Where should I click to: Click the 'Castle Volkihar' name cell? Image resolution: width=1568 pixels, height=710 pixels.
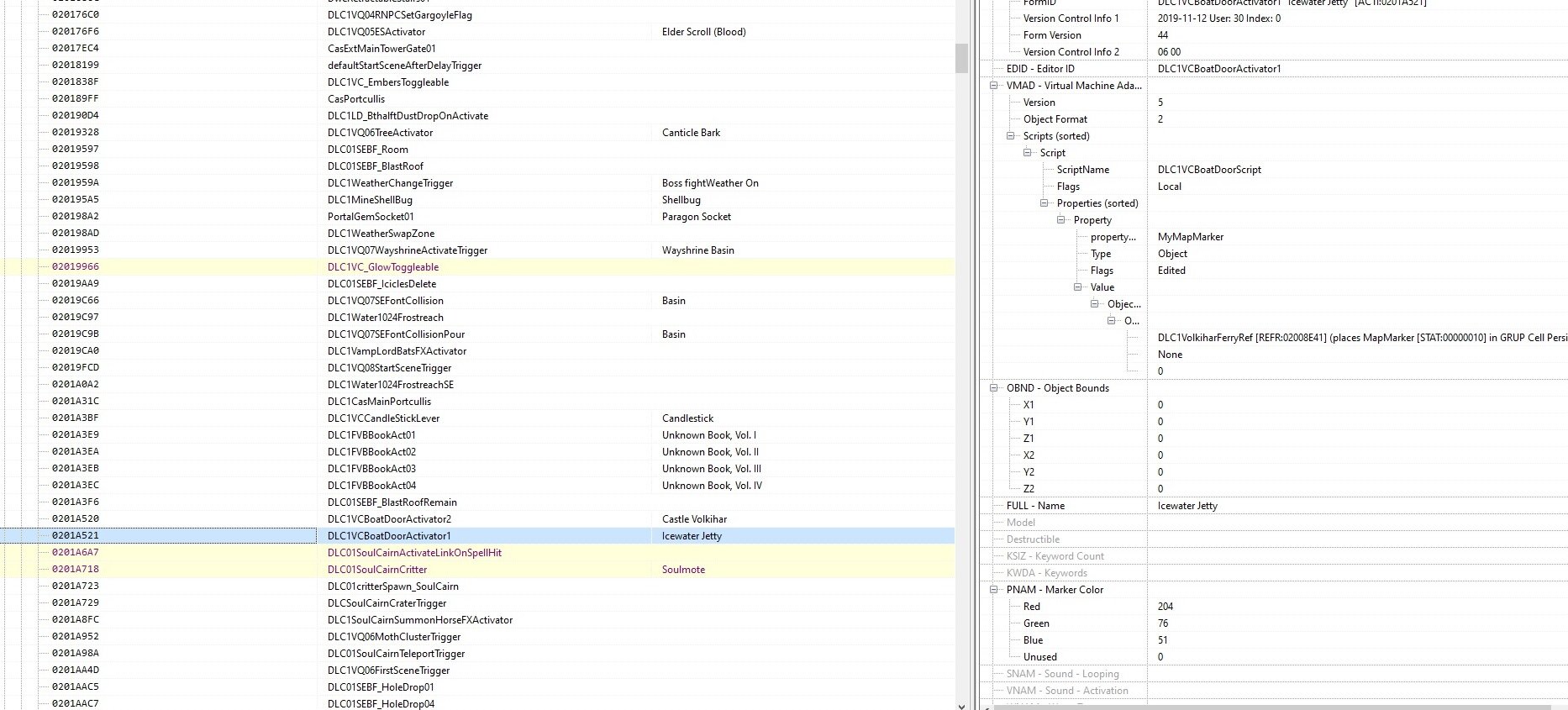point(695,519)
